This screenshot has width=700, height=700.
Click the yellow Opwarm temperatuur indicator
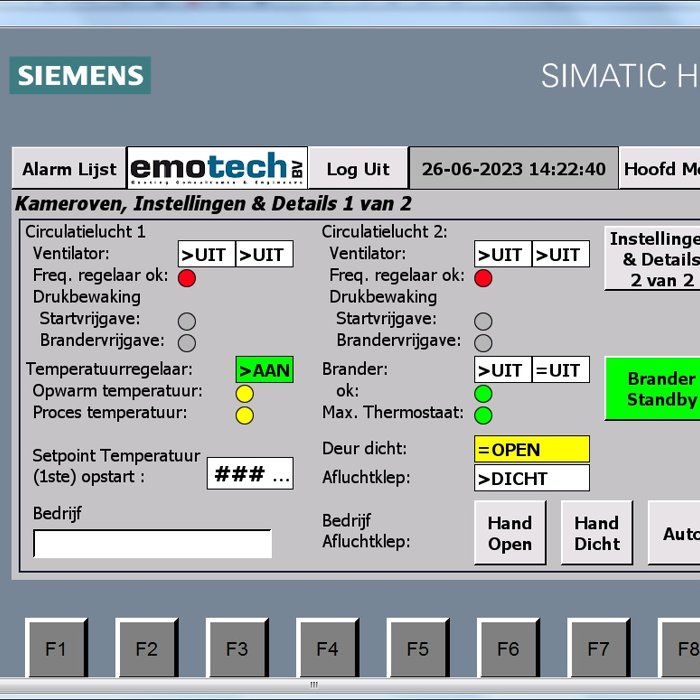coord(244,393)
